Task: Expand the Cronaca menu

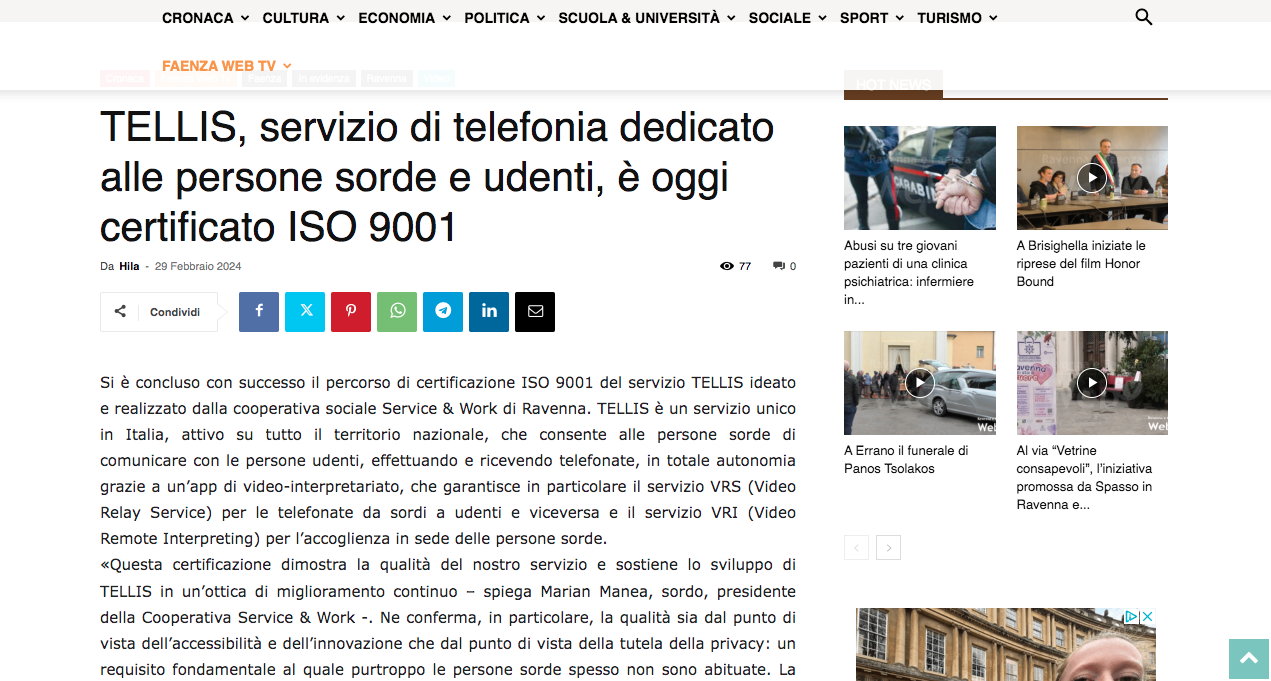Action: tap(206, 18)
